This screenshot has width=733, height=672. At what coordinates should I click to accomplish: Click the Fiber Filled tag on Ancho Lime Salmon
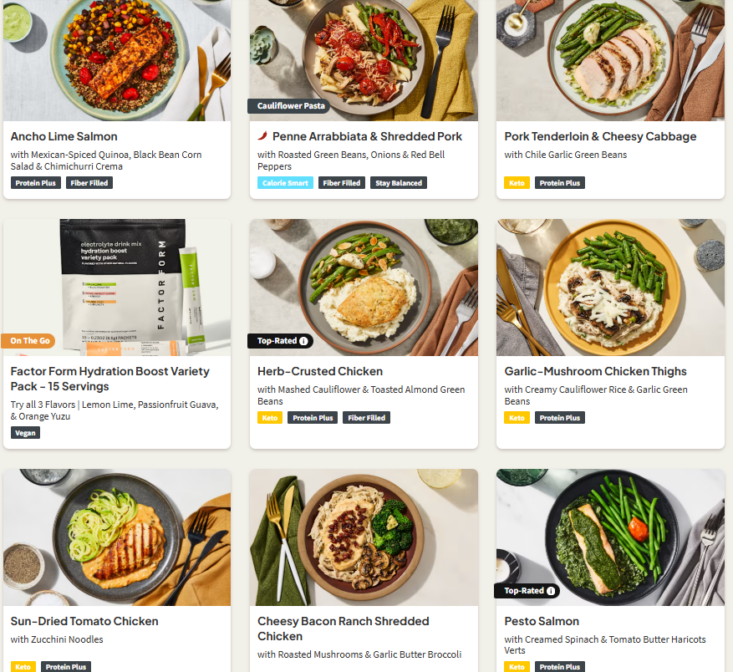(x=89, y=183)
